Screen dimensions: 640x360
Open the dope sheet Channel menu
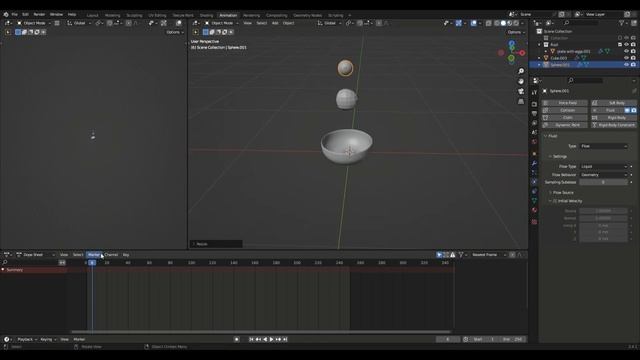coord(111,255)
